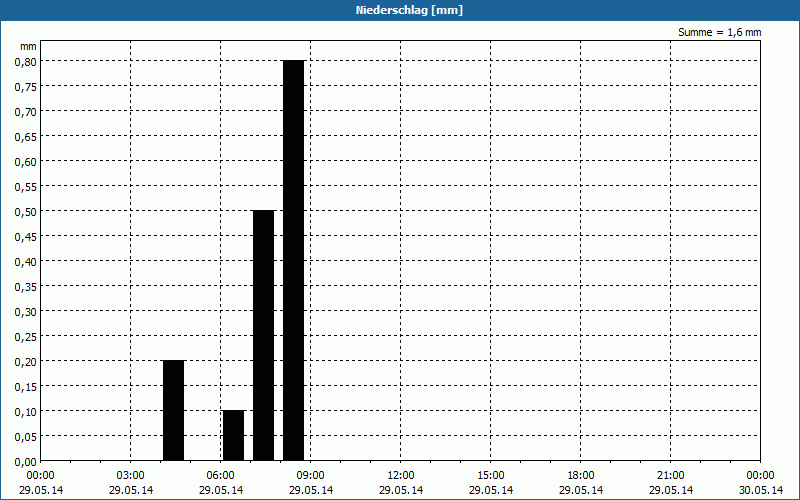Click the 0,45 y-axis label
This screenshot has height=500, width=800.
pyautogui.click(x=26, y=237)
